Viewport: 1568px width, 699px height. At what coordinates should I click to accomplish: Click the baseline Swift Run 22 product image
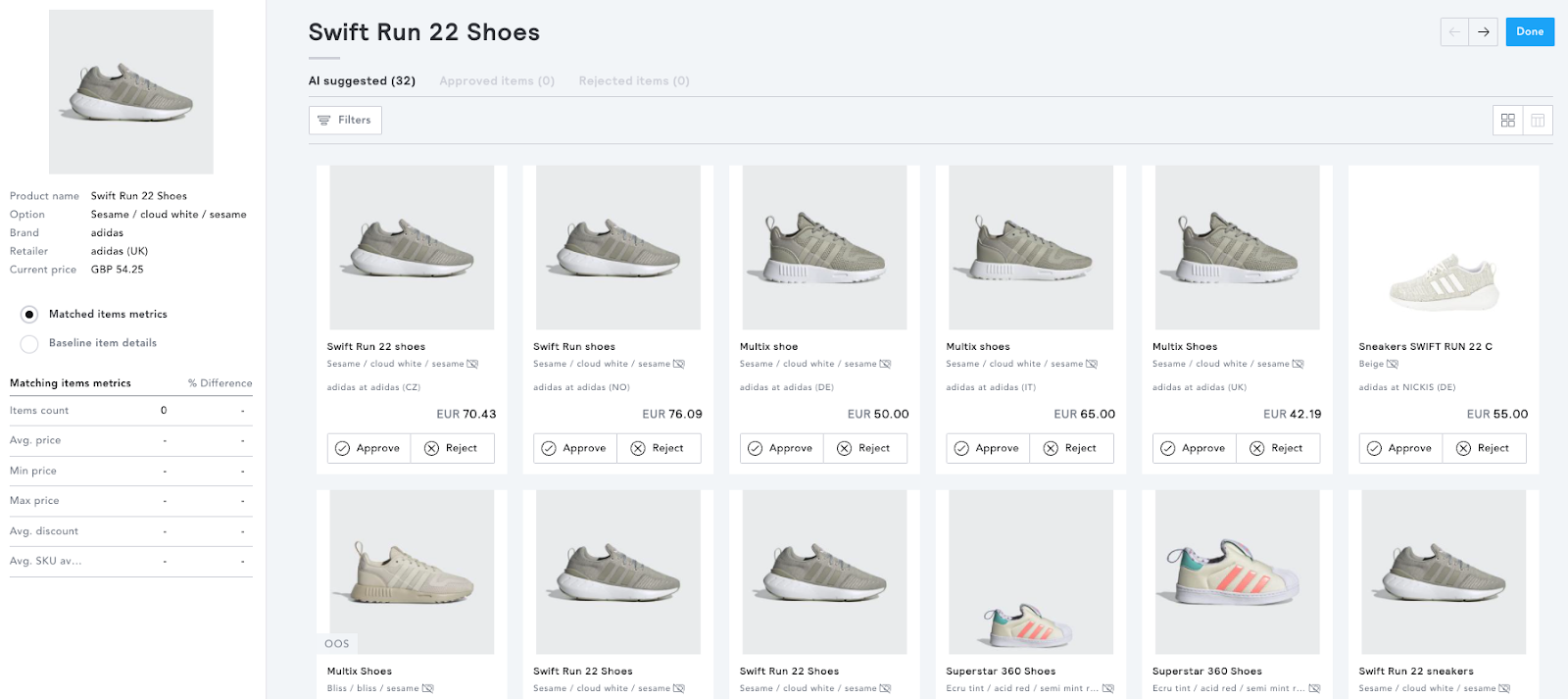click(131, 92)
